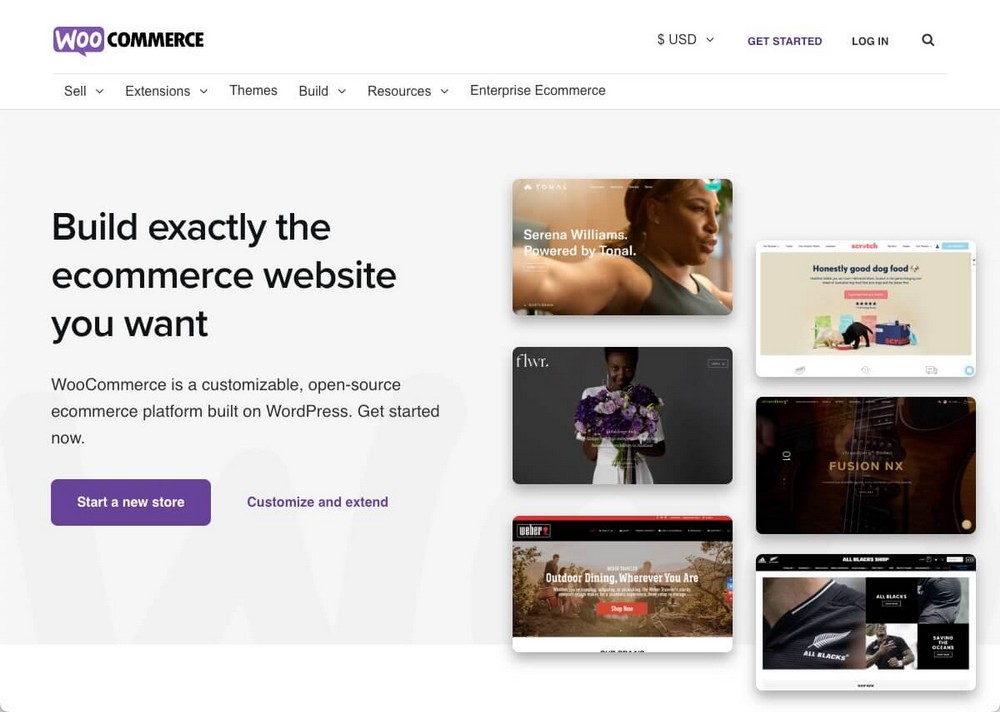Select Enterprise Ecommerce in the navigation
This screenshot has height=712, width=1000.
537,90
